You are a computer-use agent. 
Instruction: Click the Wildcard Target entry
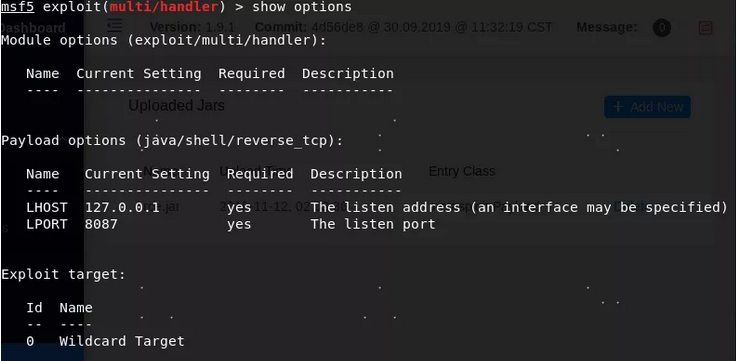122,341
